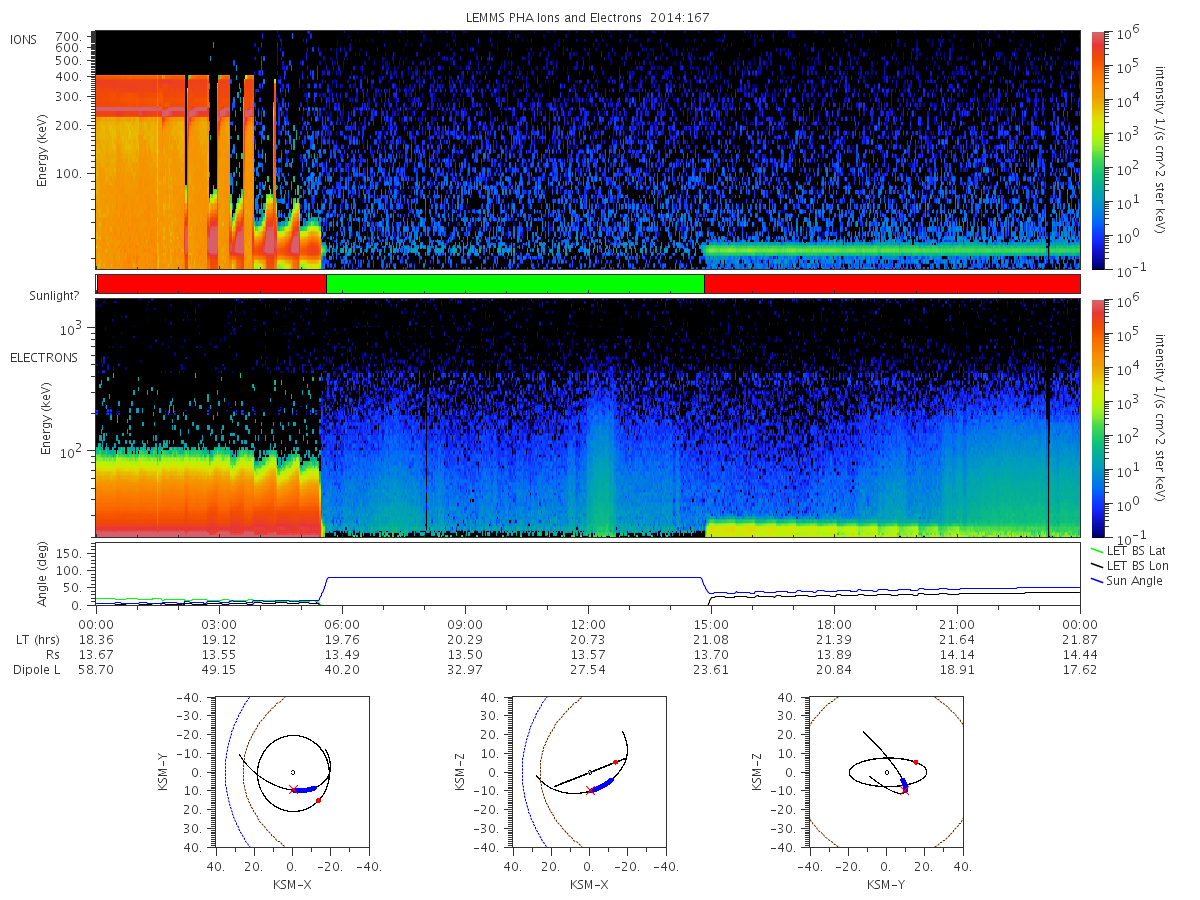Image resolution: width=1200 pixels, height=900 pixels.
Task: Click the Saturn marker in KSM-X/KSM-Y plot
Action: 292,772
